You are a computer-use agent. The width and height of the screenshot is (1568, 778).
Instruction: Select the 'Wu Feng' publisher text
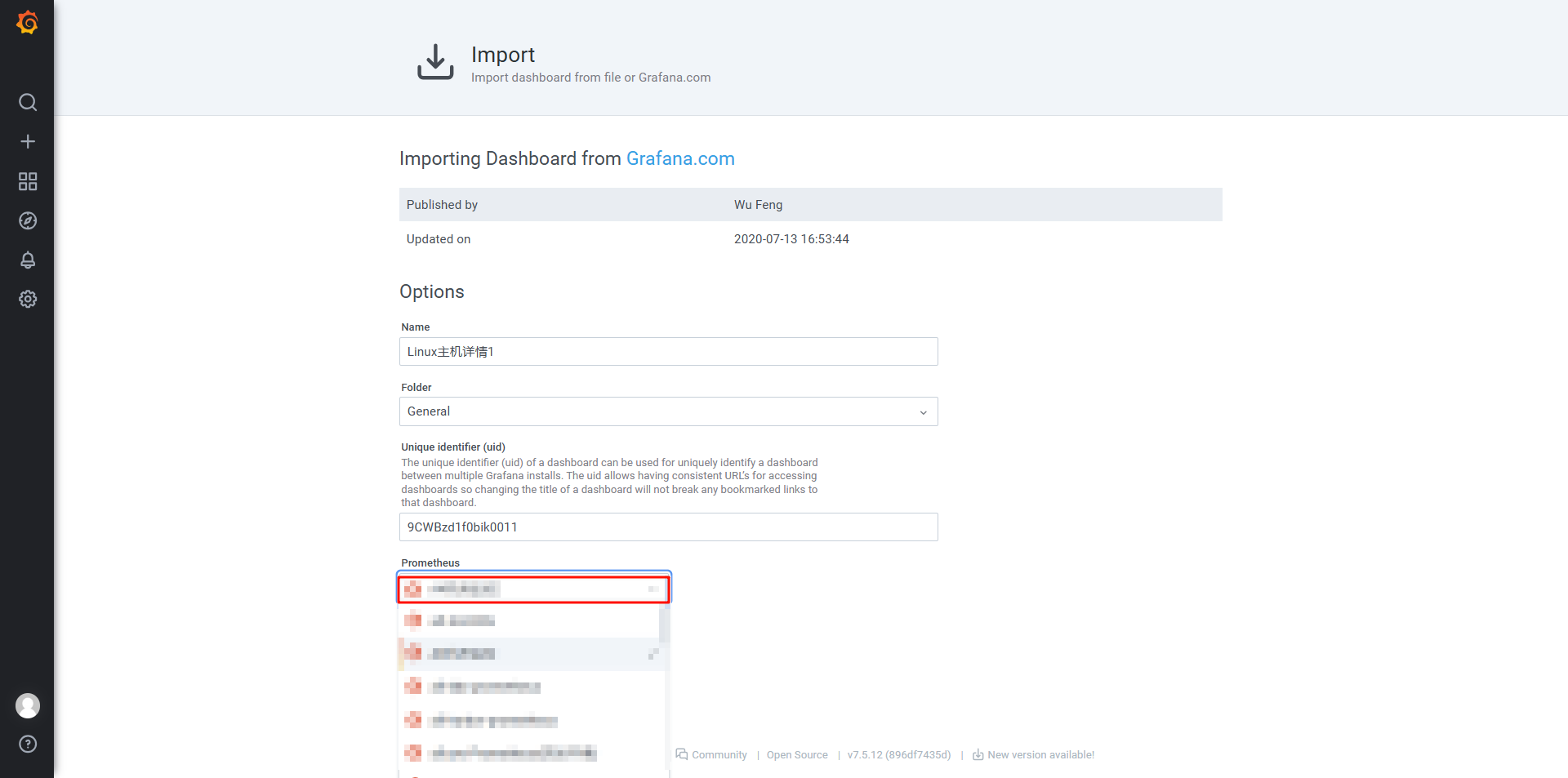[758, 205]
